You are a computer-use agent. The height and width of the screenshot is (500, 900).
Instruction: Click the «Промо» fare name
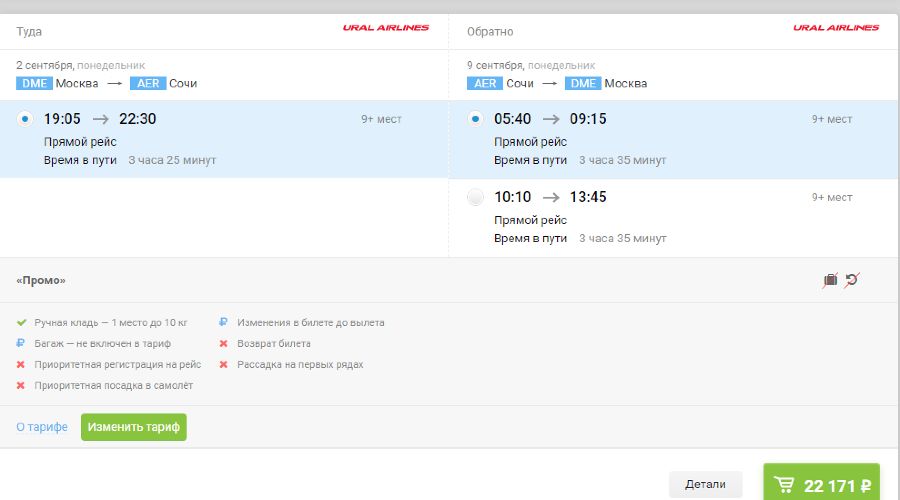[x=41, y=281]
